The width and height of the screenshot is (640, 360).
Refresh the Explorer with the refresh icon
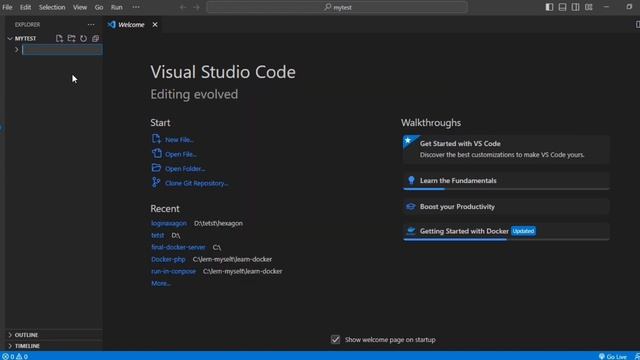(83, 38)
